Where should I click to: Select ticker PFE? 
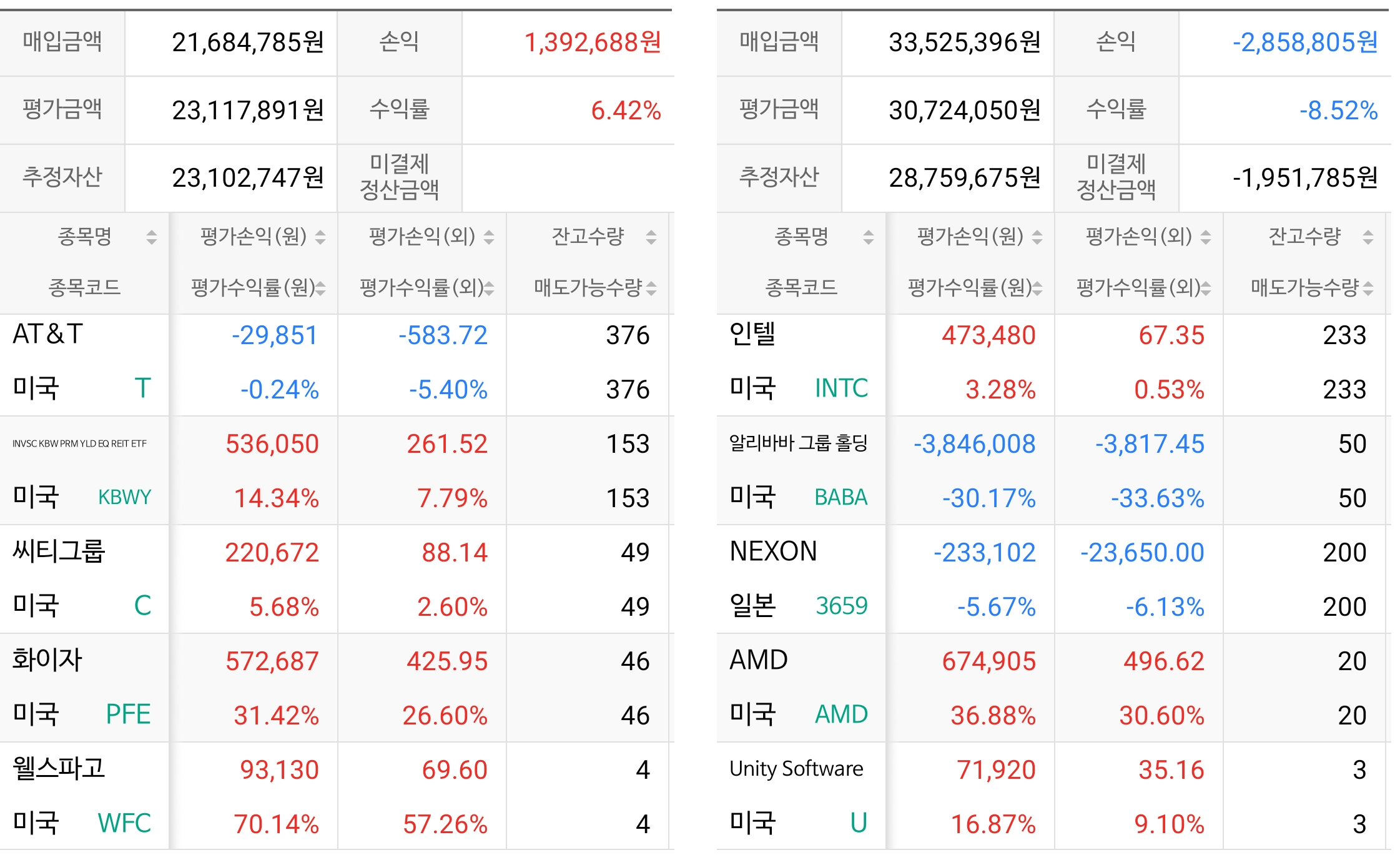click(x=128, y=714)
